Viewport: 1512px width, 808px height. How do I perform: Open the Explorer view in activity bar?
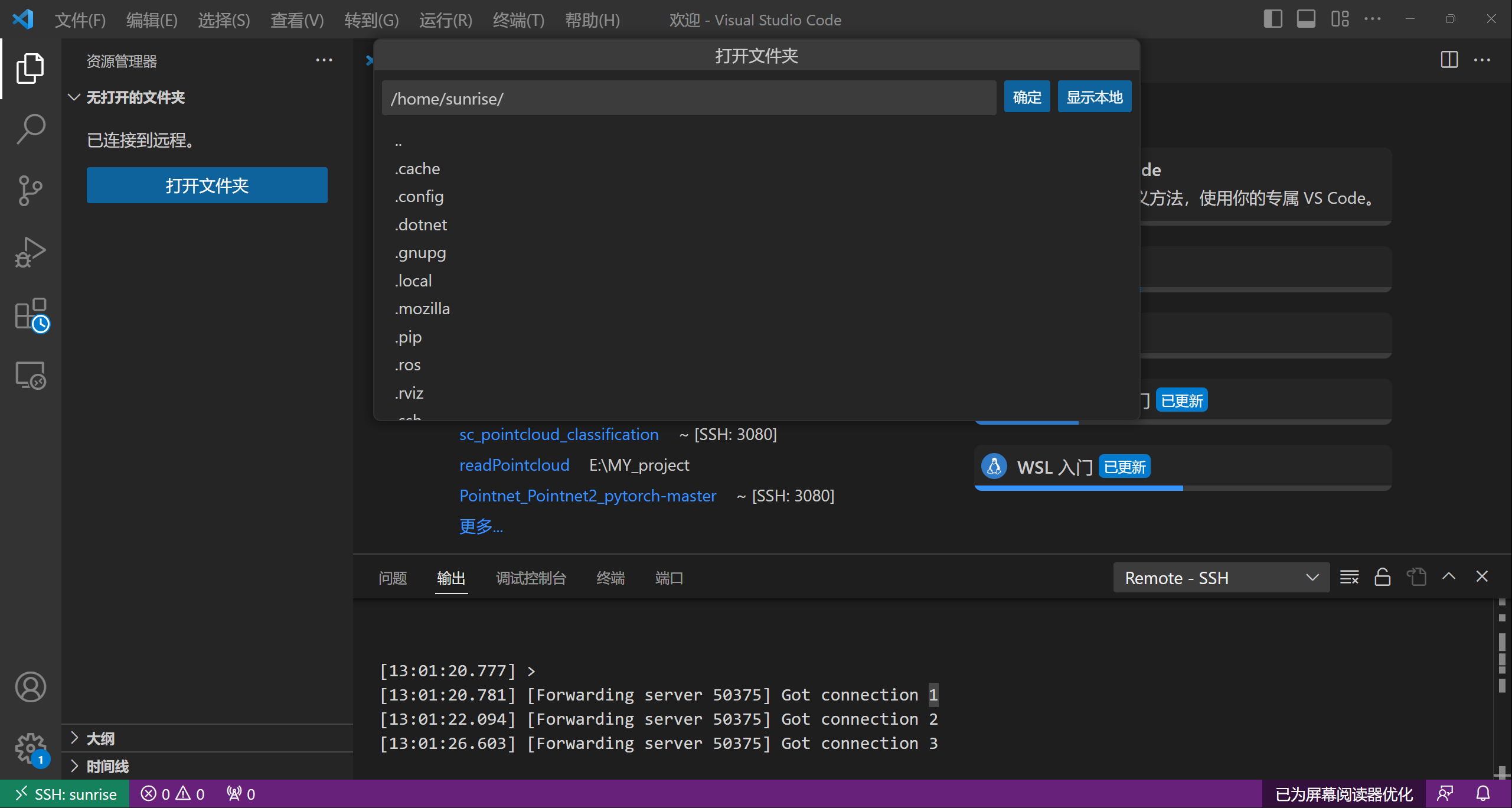30,69
